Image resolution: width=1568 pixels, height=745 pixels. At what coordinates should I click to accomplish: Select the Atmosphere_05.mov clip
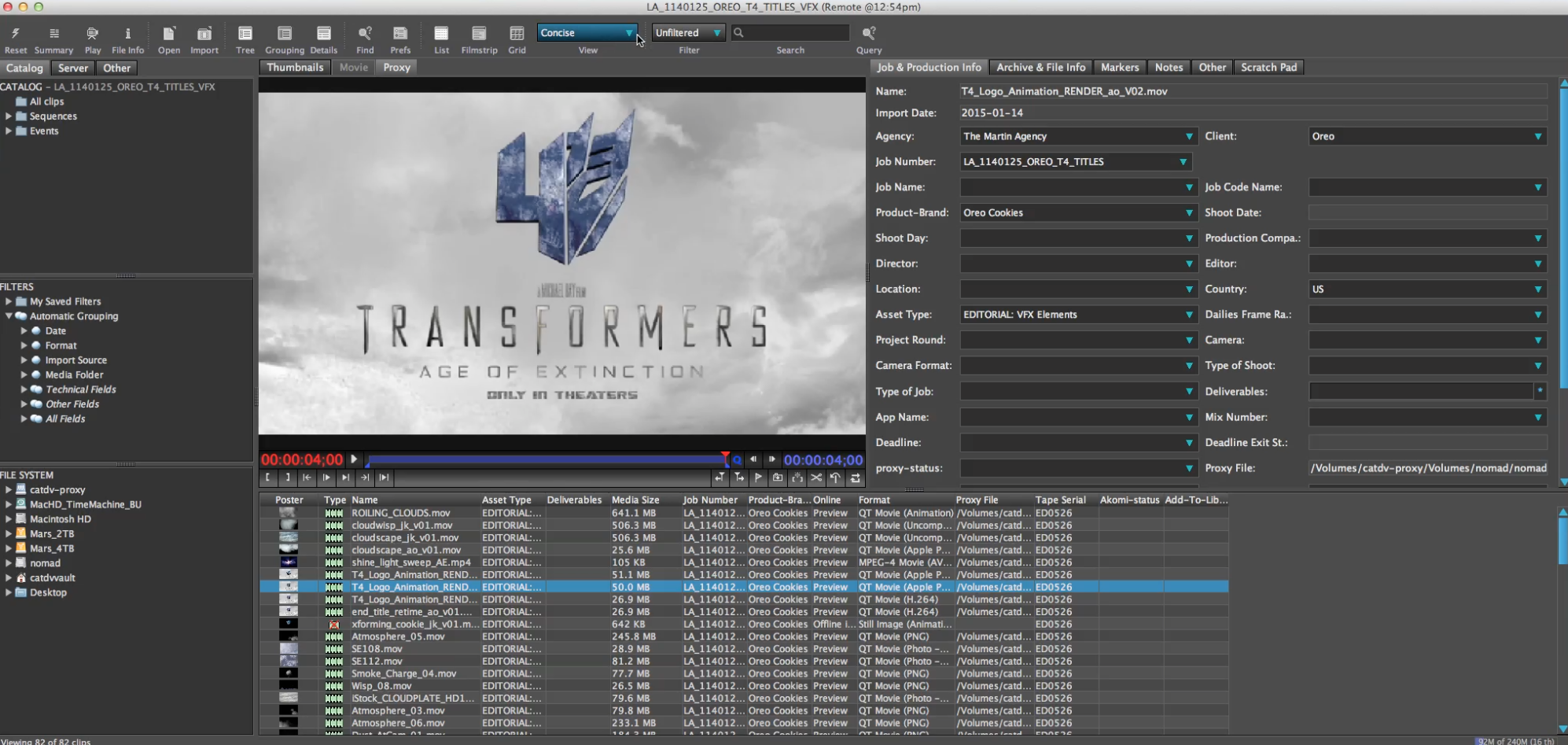(x=744, y=636)
